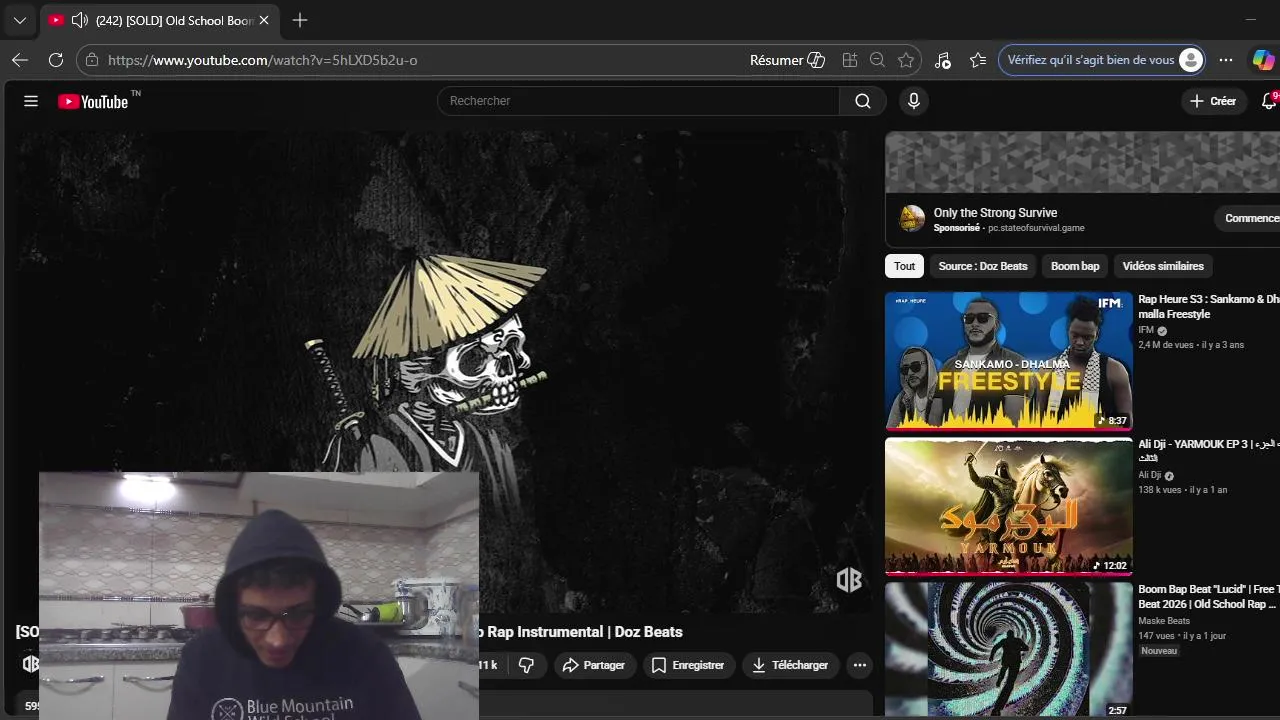The image size is (1280, 720).
Task: Open the Copilot sidebar icon
Action: click(x=1264, y=60)
